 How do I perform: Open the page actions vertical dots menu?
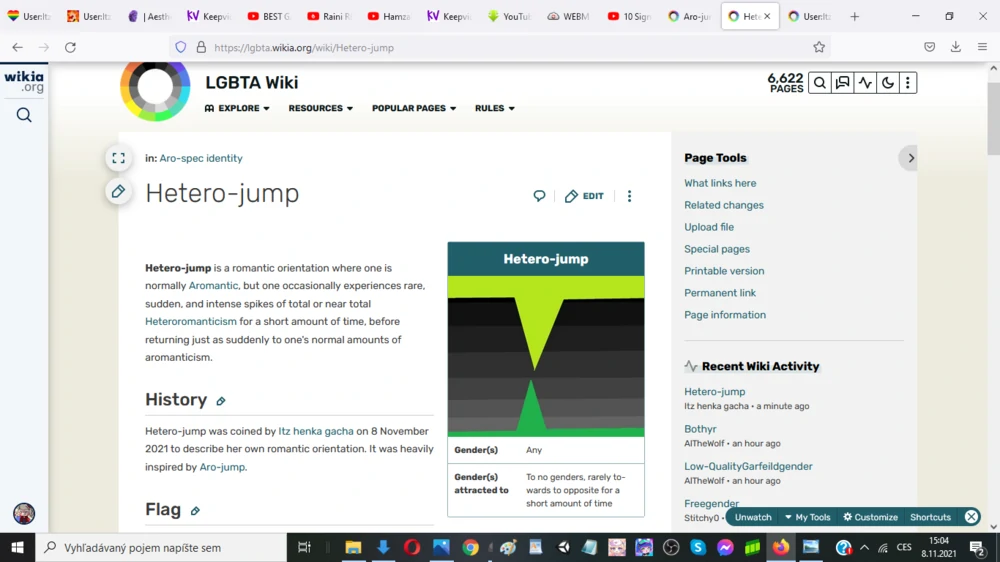tap(629, 196)
